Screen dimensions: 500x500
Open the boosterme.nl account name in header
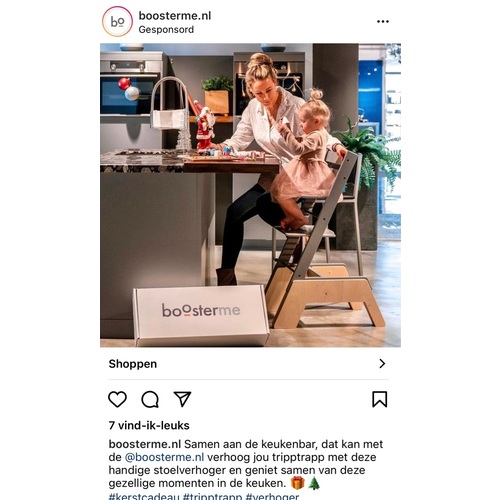pyautogui.click(x=175, y=16)
